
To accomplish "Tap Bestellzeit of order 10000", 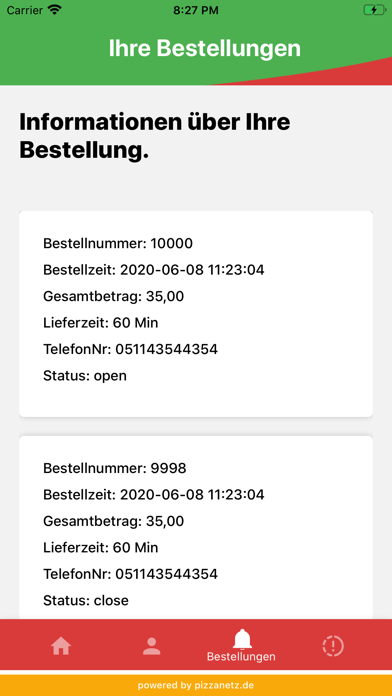I will (x=154, y=270).
